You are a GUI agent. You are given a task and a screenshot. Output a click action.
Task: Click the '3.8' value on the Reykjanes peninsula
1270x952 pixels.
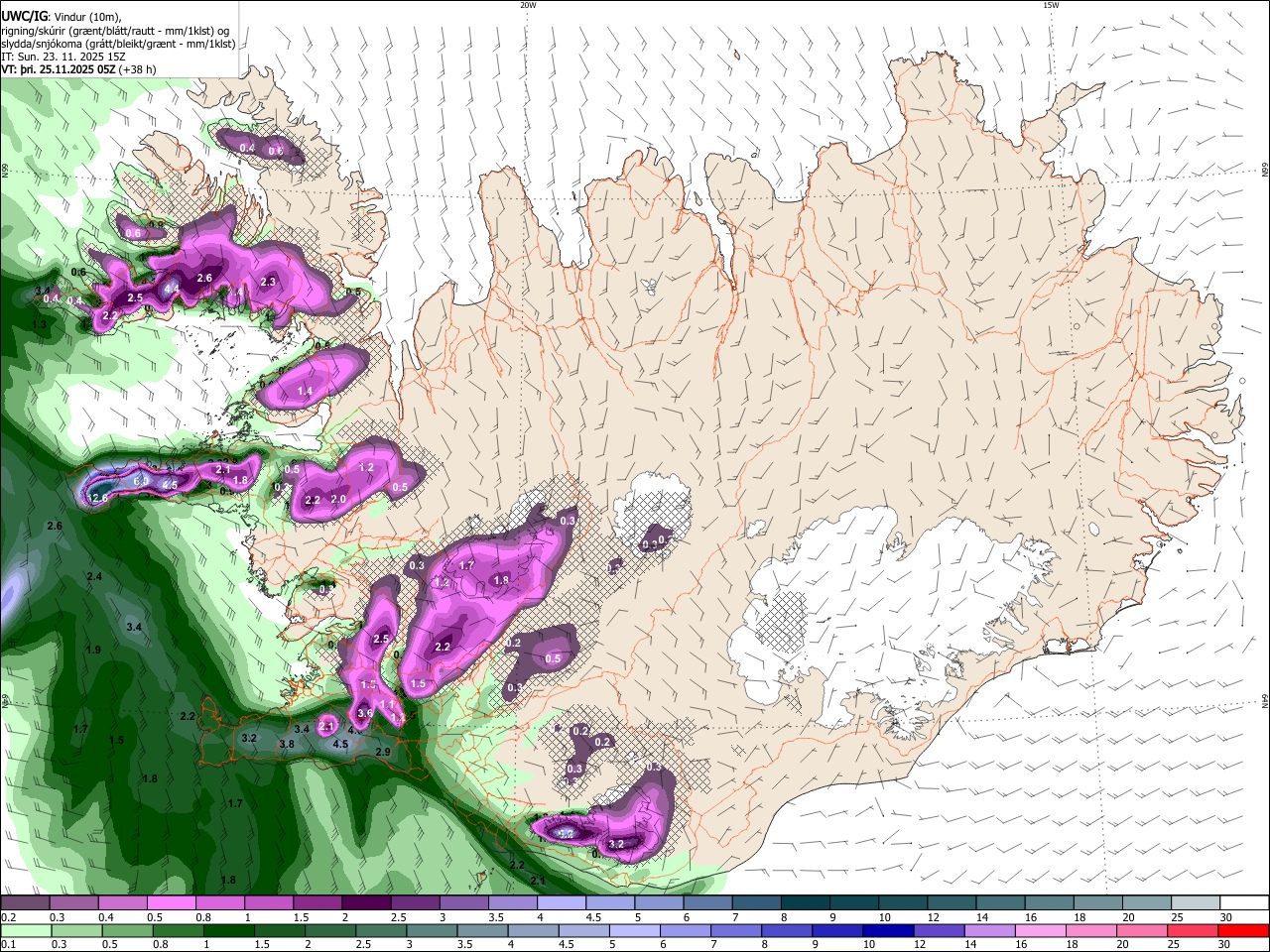(287, 744)
